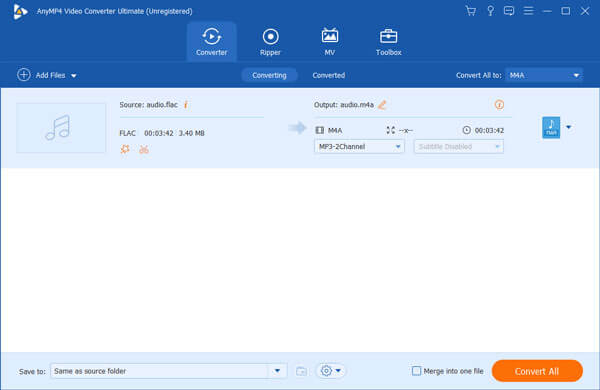Click the M4A output format icon
This screenshot has width=600, height=390.
(x=551, y=127)
